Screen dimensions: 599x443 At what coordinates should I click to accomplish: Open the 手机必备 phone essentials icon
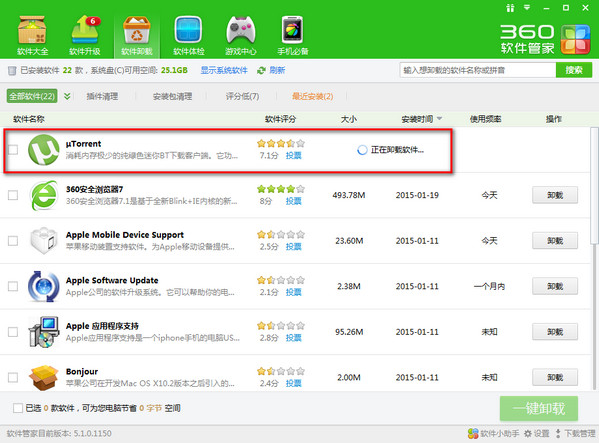pyautogui.click(x=293, y=35)
